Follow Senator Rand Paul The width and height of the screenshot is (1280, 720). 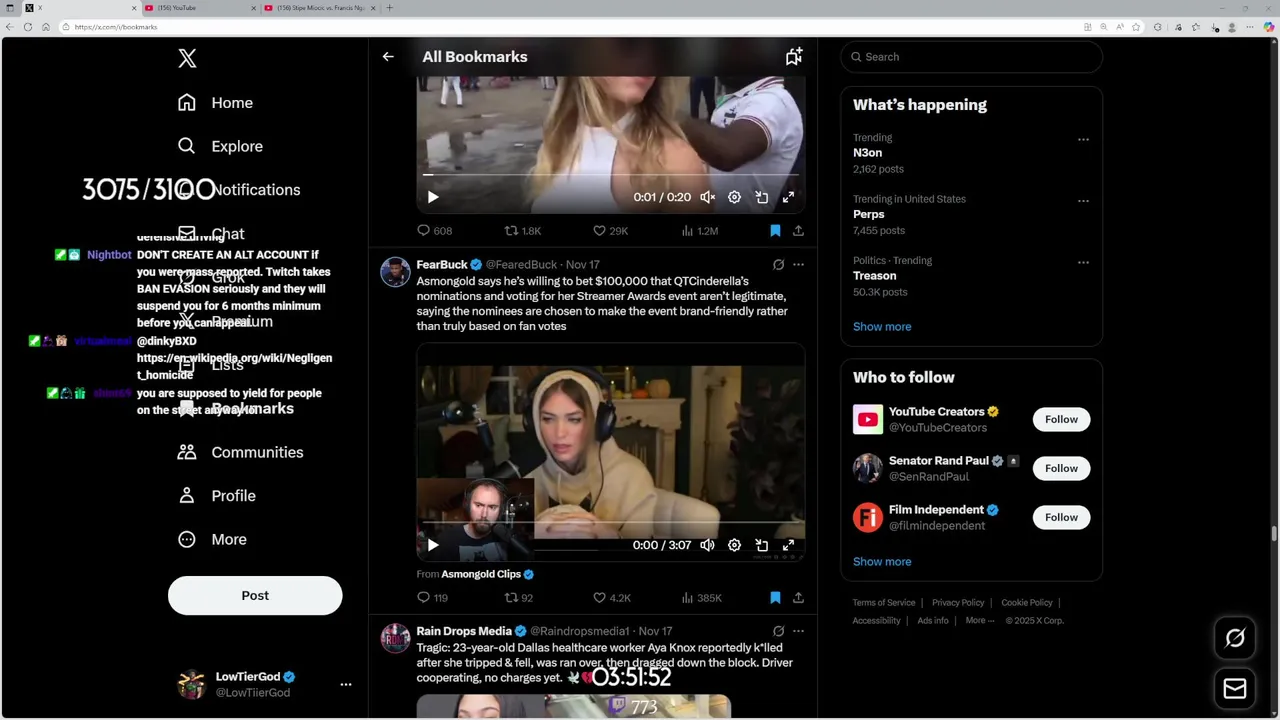tap(1061, 469)
